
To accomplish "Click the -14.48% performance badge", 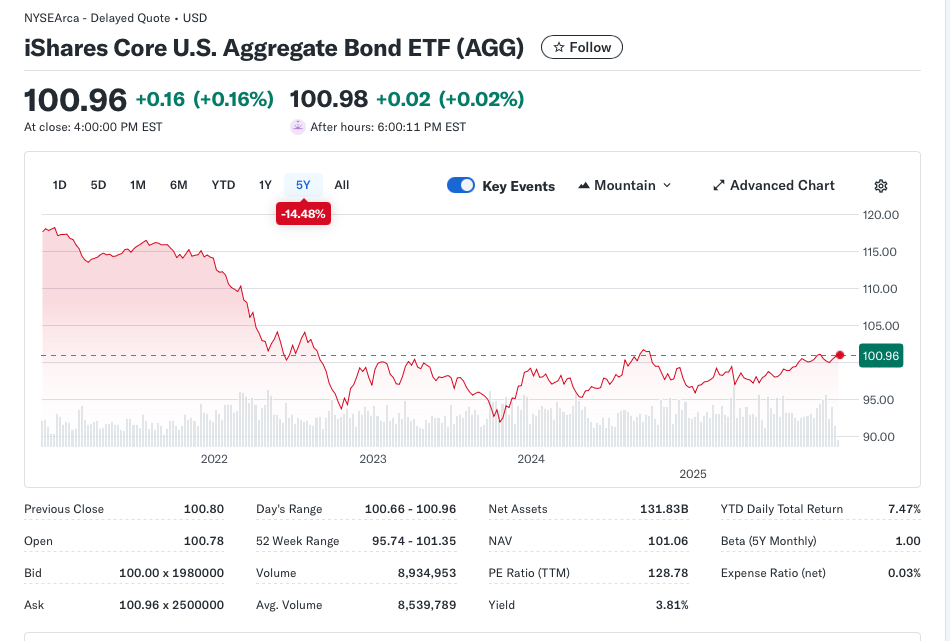I will (x=303, y=214).
